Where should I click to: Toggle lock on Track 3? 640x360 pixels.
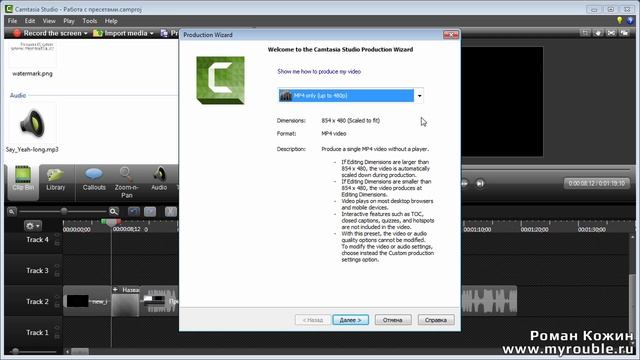tap(57, 274)
